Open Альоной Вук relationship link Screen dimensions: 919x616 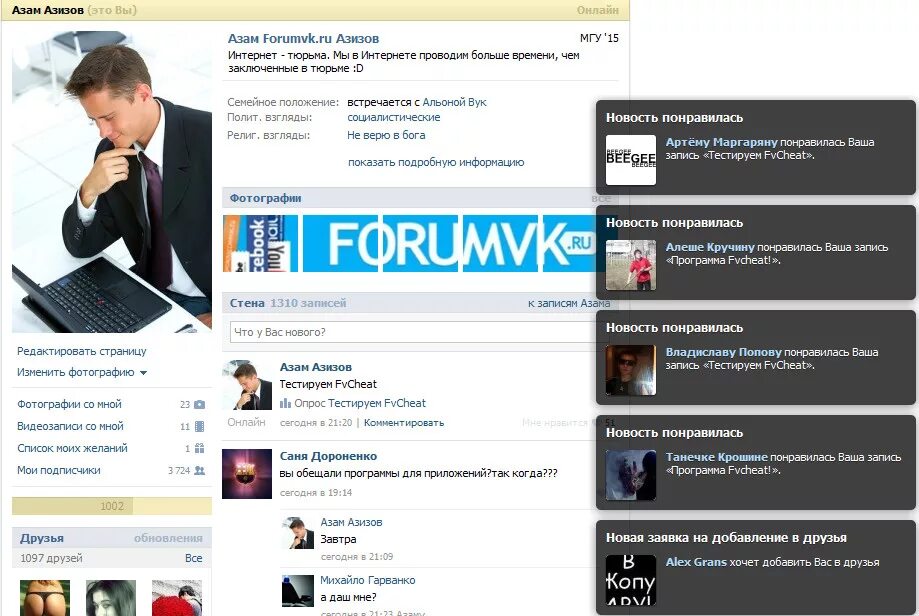[x=454, y=102]
